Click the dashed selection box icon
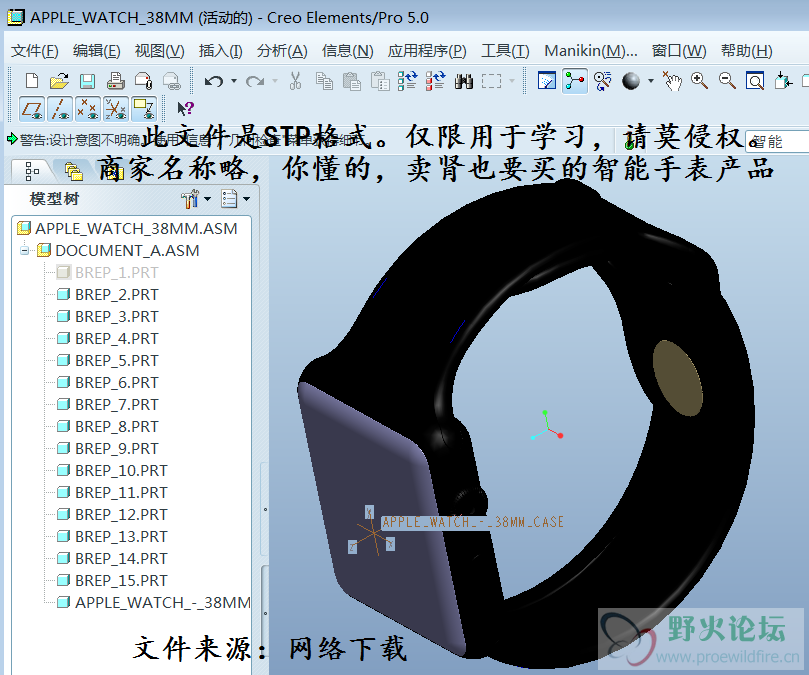 point(491,81)
